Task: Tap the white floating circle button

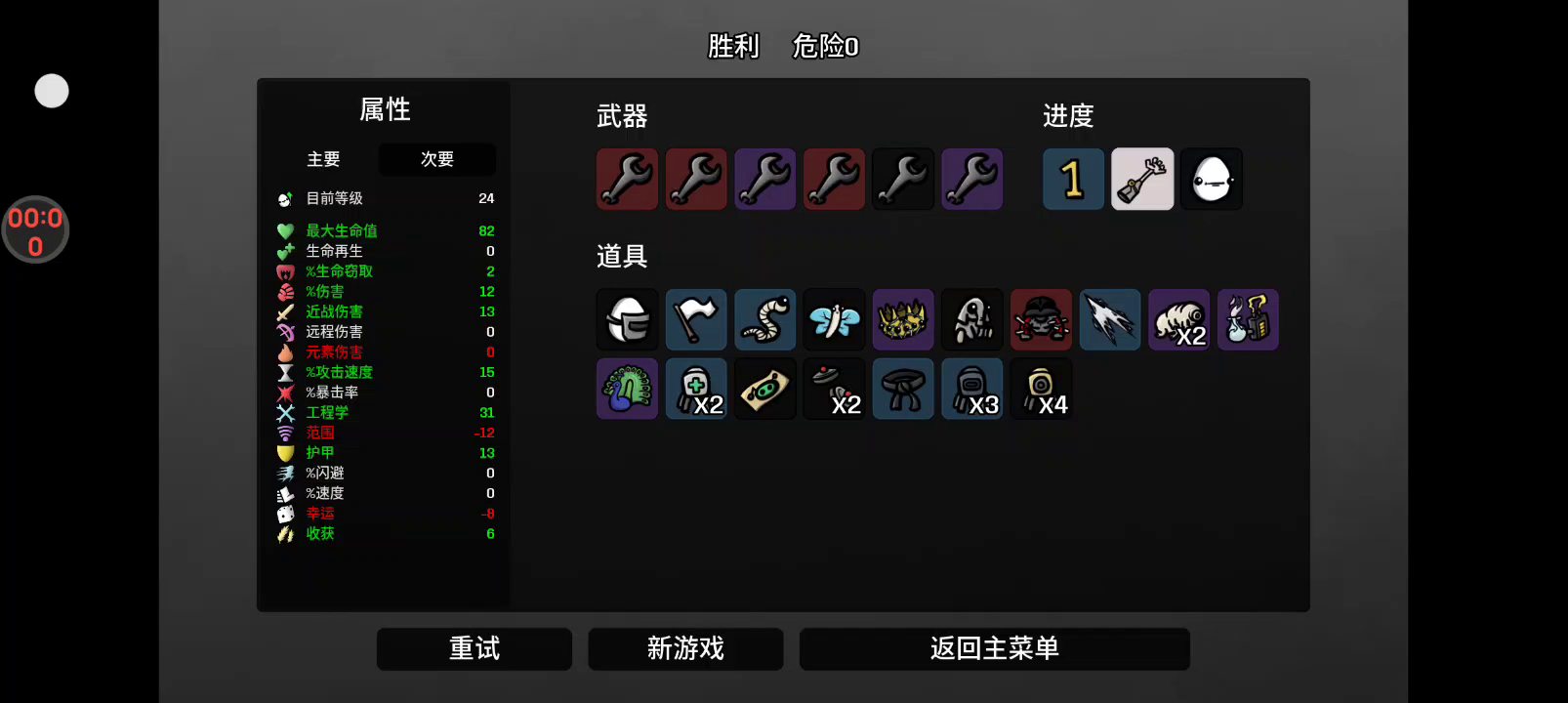Action: tap(52, 91)
